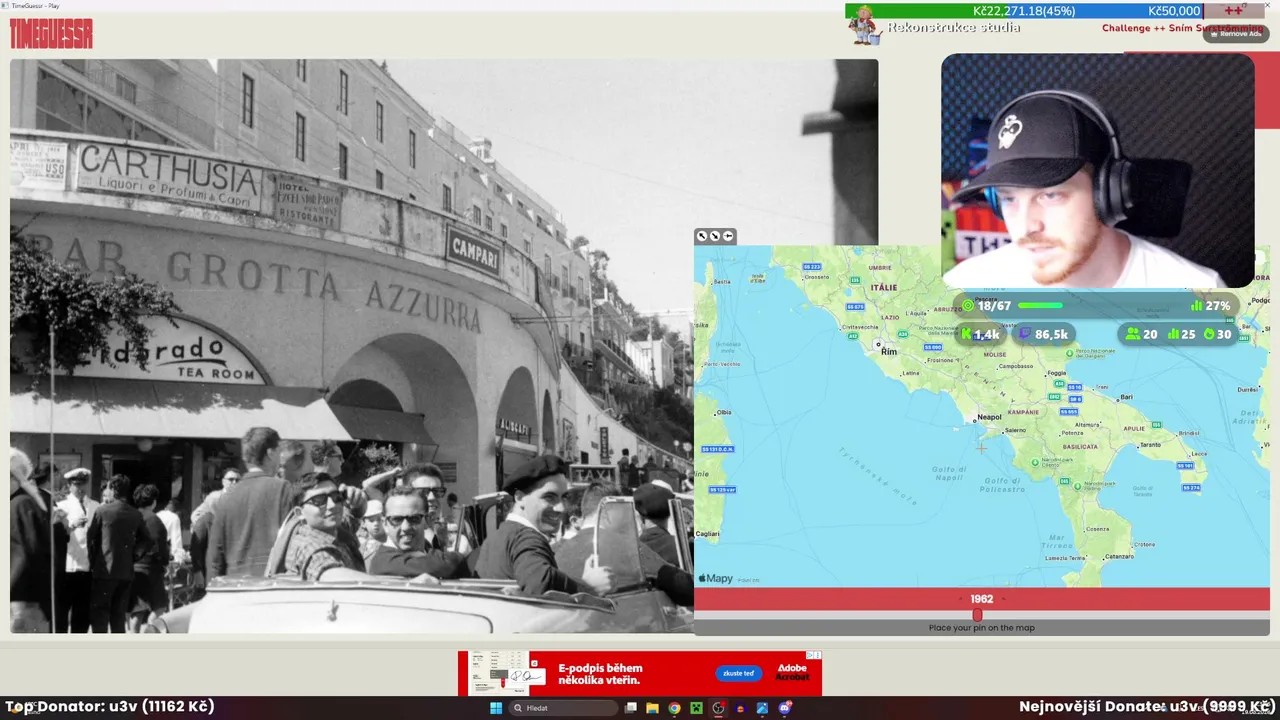Click the Mapy logo on the map

(716, 578)
